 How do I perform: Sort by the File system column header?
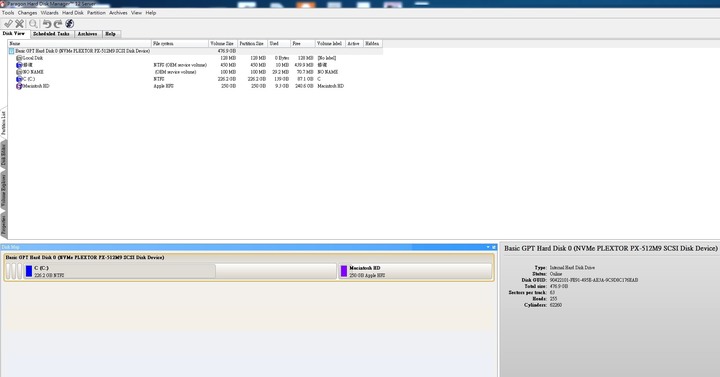click(x=180, y=44)
